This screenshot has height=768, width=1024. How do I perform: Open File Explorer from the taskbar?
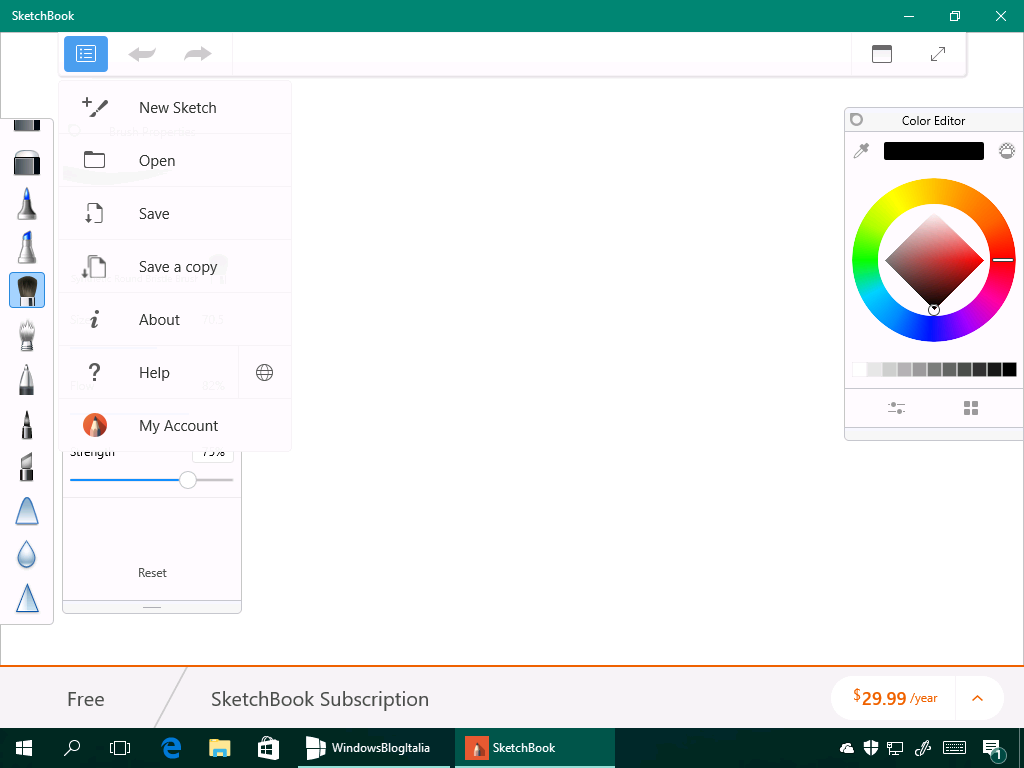point(219,748)
